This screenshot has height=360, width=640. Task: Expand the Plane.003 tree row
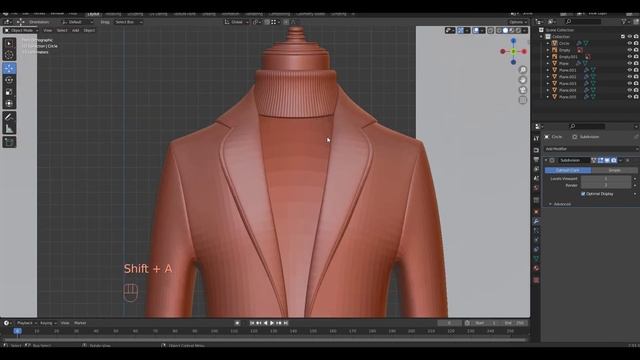pyautogui.click(x=548, y=83)
